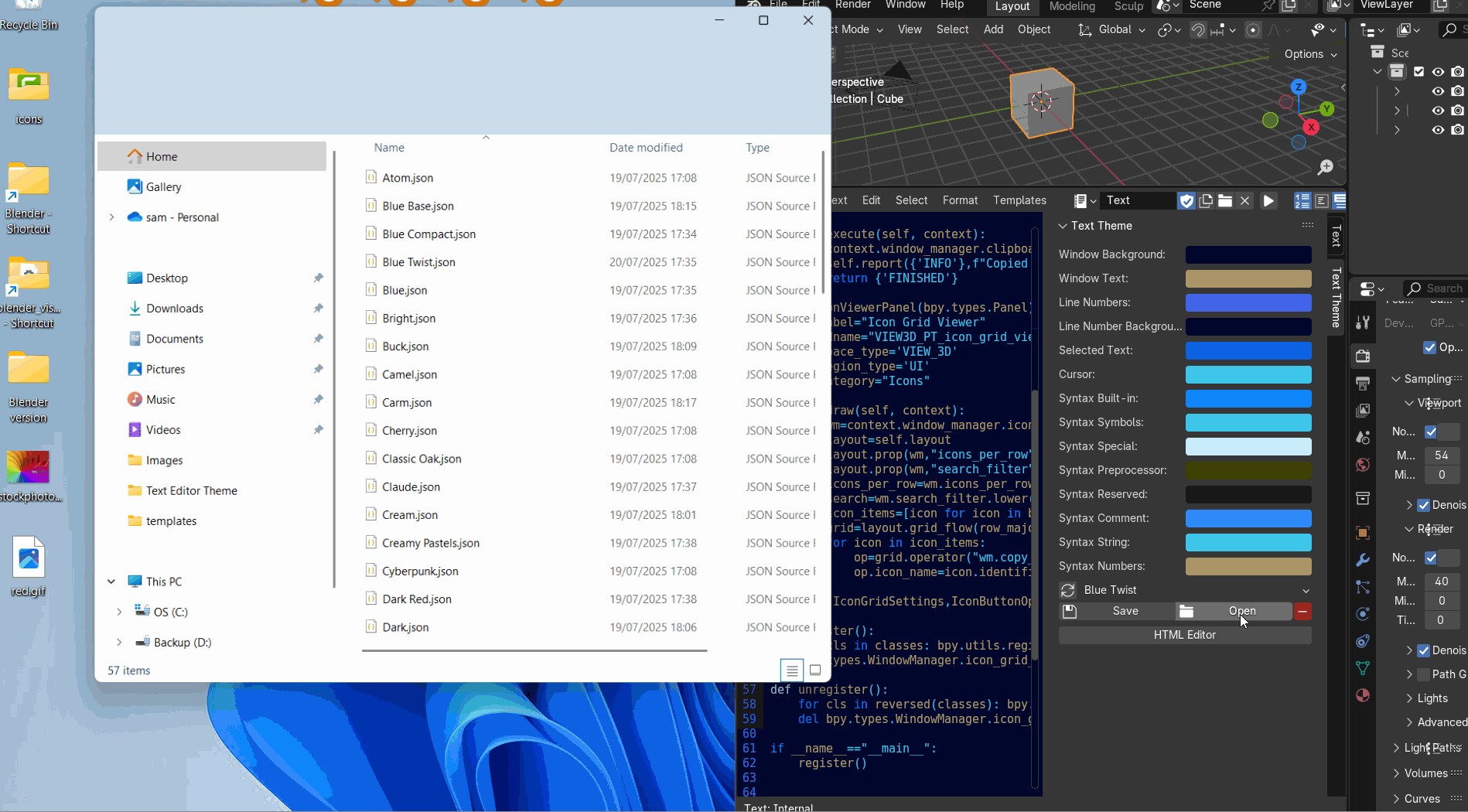Open the World properties tab icon
The height and width of the screenshot is (812, 1468).
(1363, 465)
